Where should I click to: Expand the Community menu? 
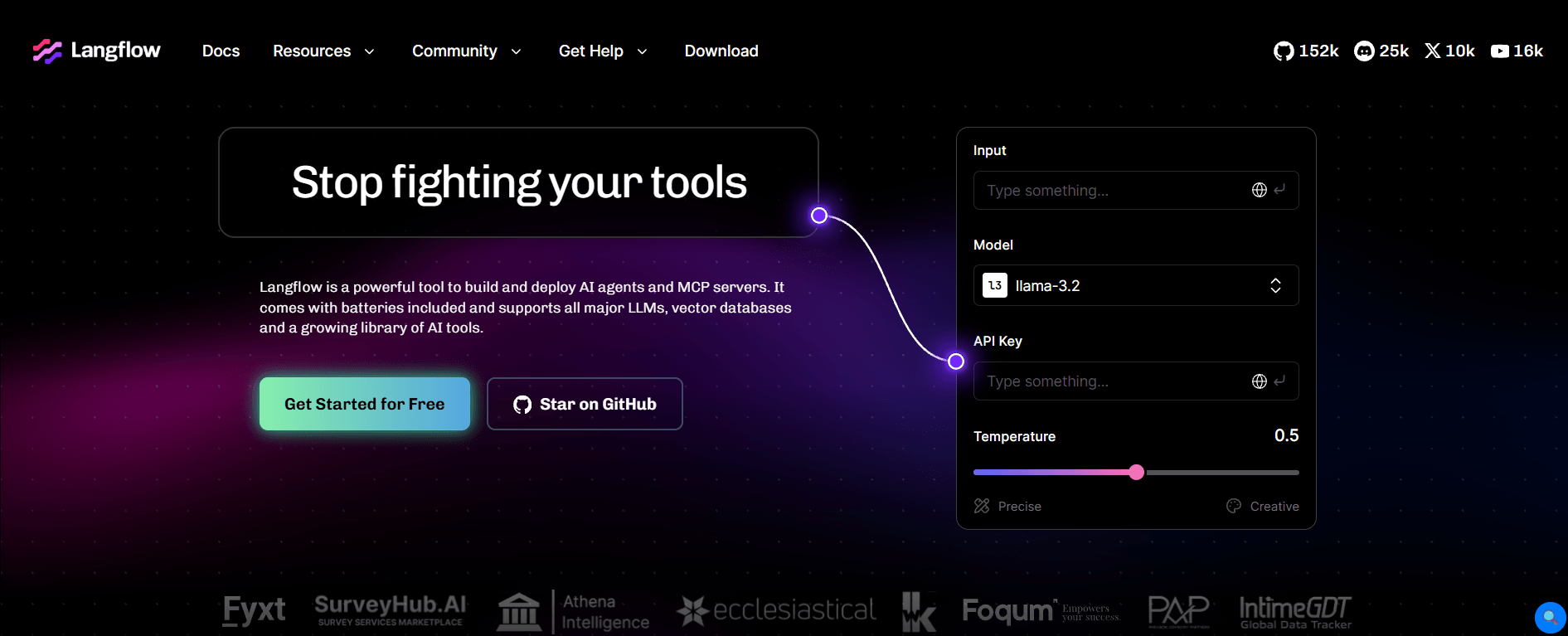coord(467,51)
